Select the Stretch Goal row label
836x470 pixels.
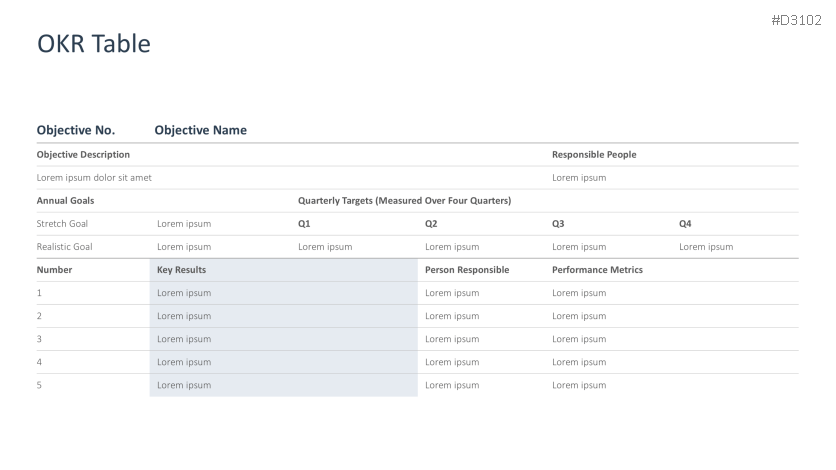click(62, 224)
